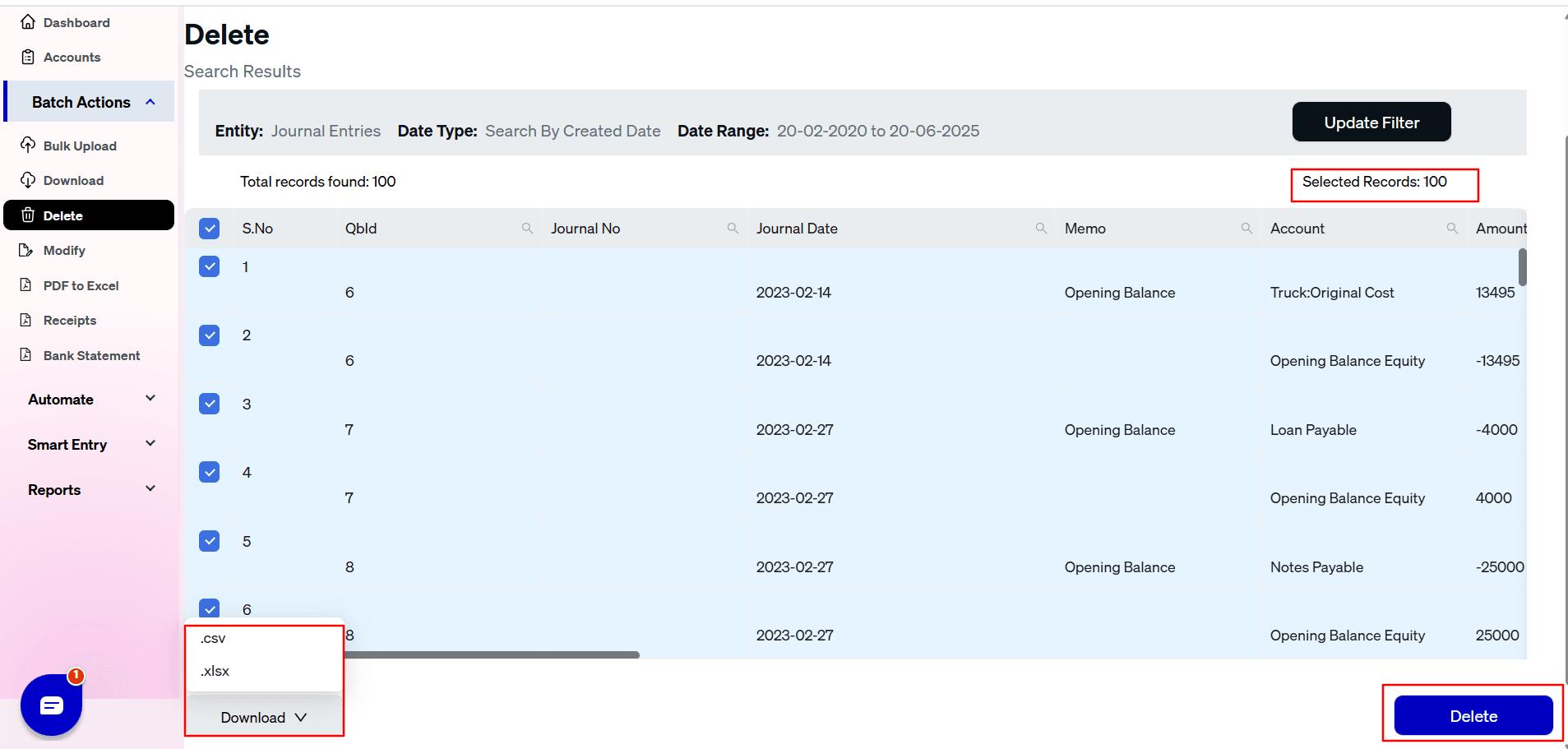Click the date range 20-02-2020 to 20-06-2025

coord(878,131)
